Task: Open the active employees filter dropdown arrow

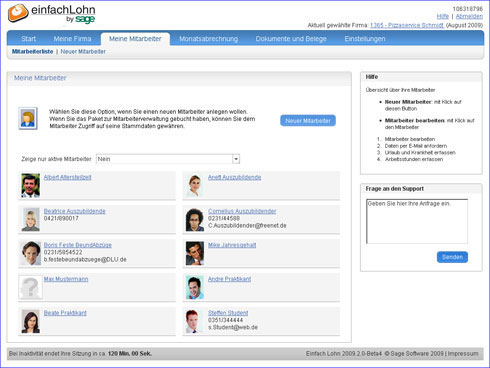Action: pos(236,159)
